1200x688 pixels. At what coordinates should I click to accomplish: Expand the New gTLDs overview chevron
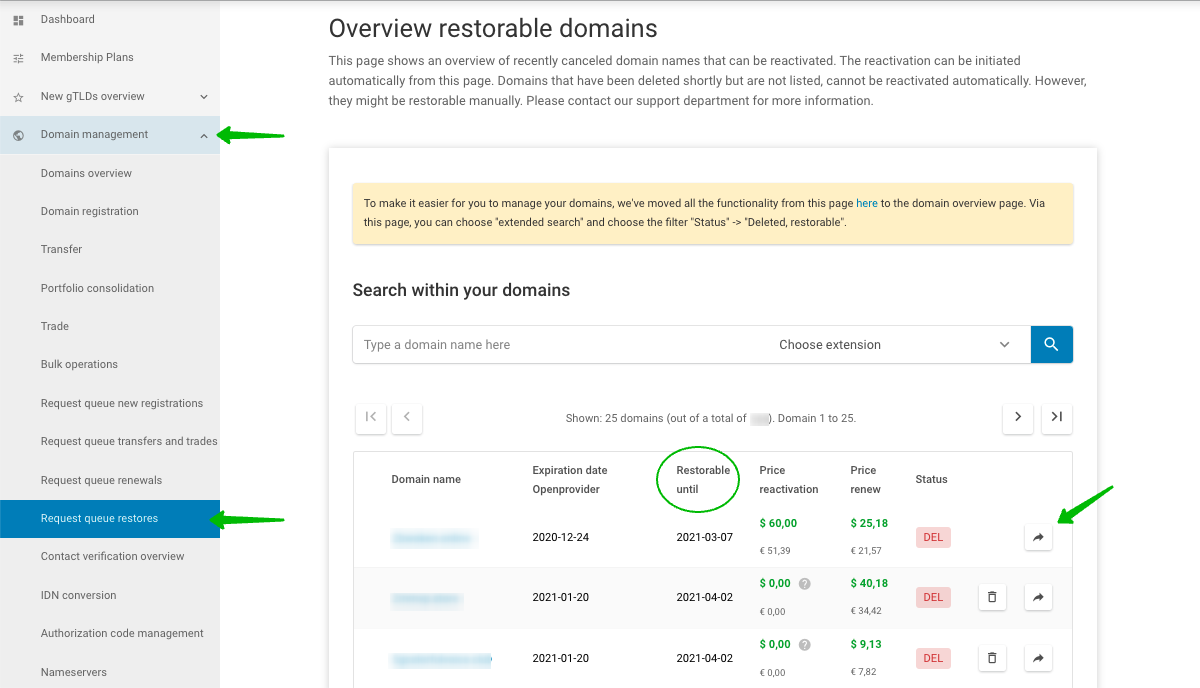pos(204,97)
